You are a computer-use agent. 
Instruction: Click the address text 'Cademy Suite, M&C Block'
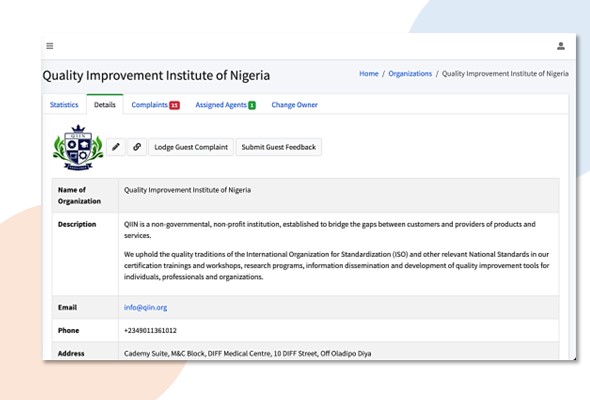[x=248, y=353]
